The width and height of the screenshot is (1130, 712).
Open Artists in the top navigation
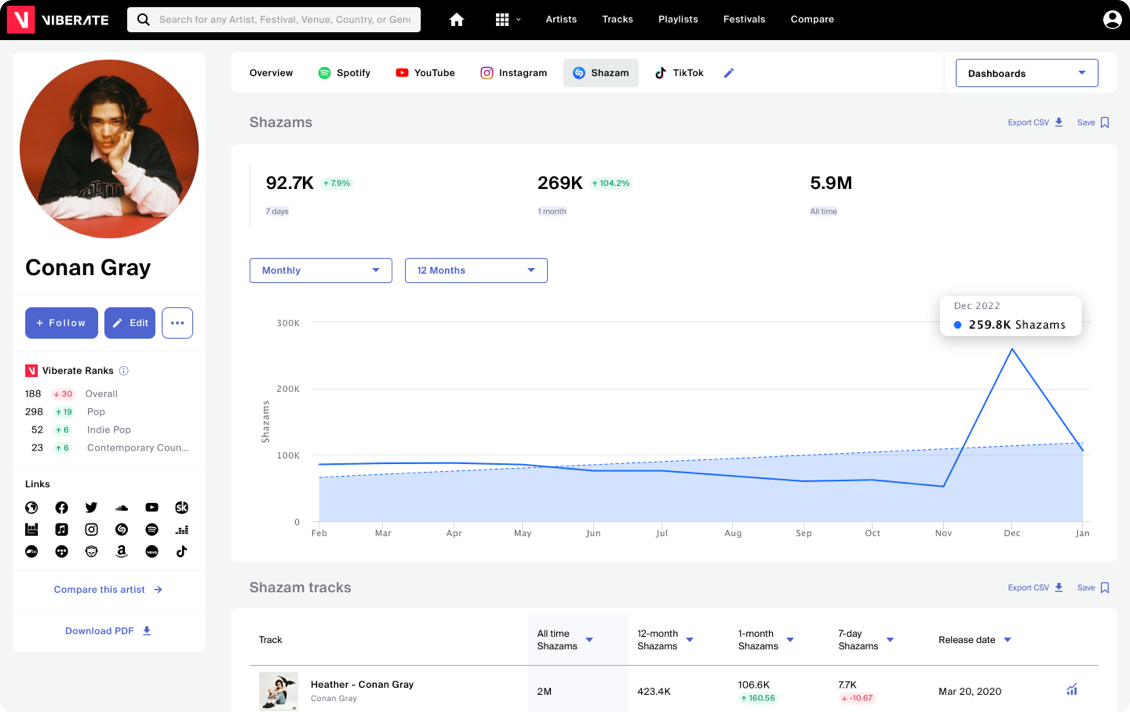tap(561, 19)
